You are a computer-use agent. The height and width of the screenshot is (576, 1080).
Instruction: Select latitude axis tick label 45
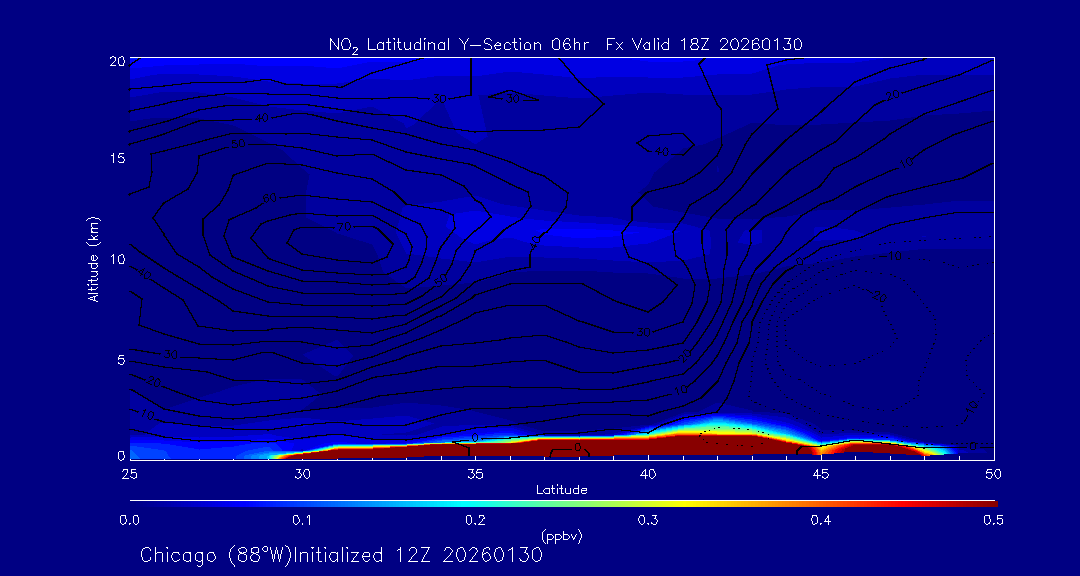[821, 474]
